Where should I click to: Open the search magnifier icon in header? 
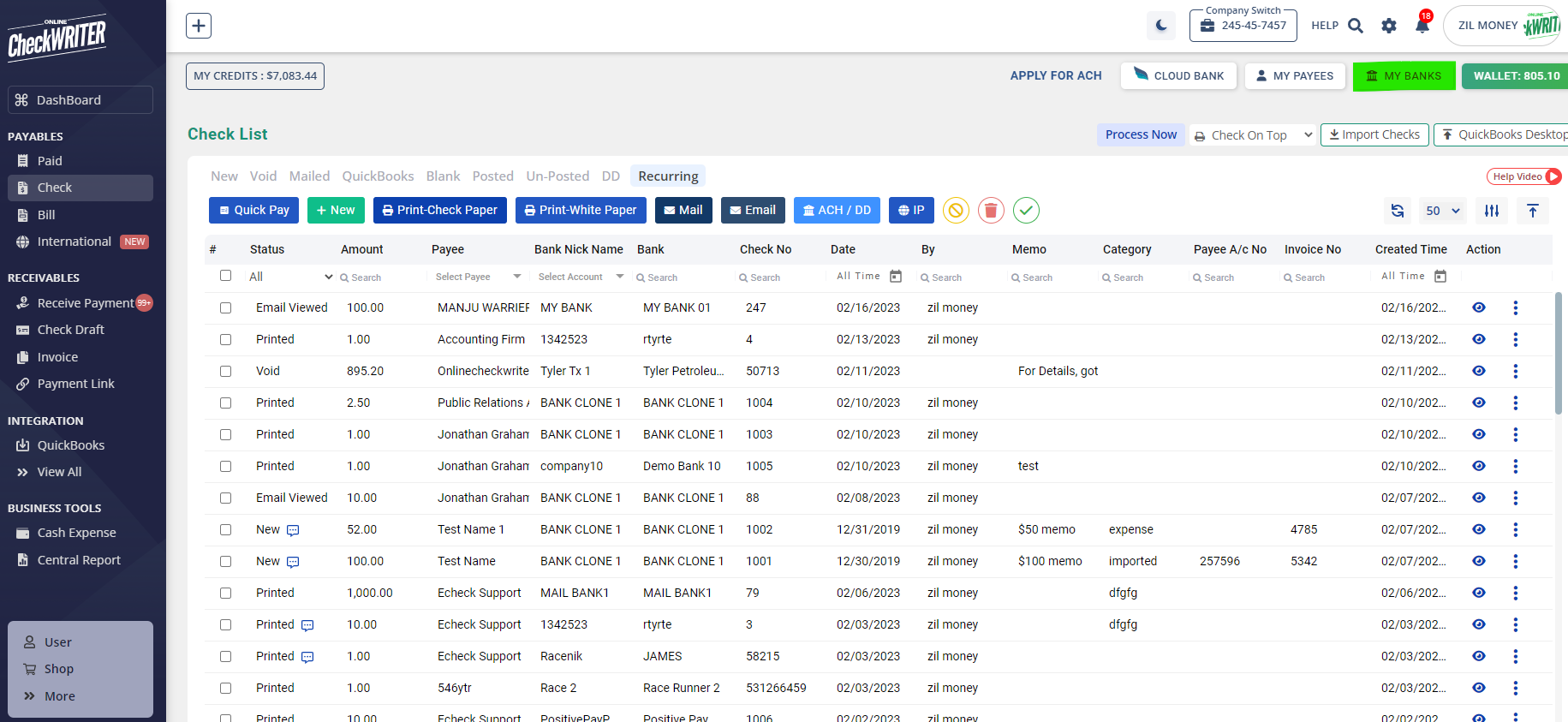coord(1356,26)
